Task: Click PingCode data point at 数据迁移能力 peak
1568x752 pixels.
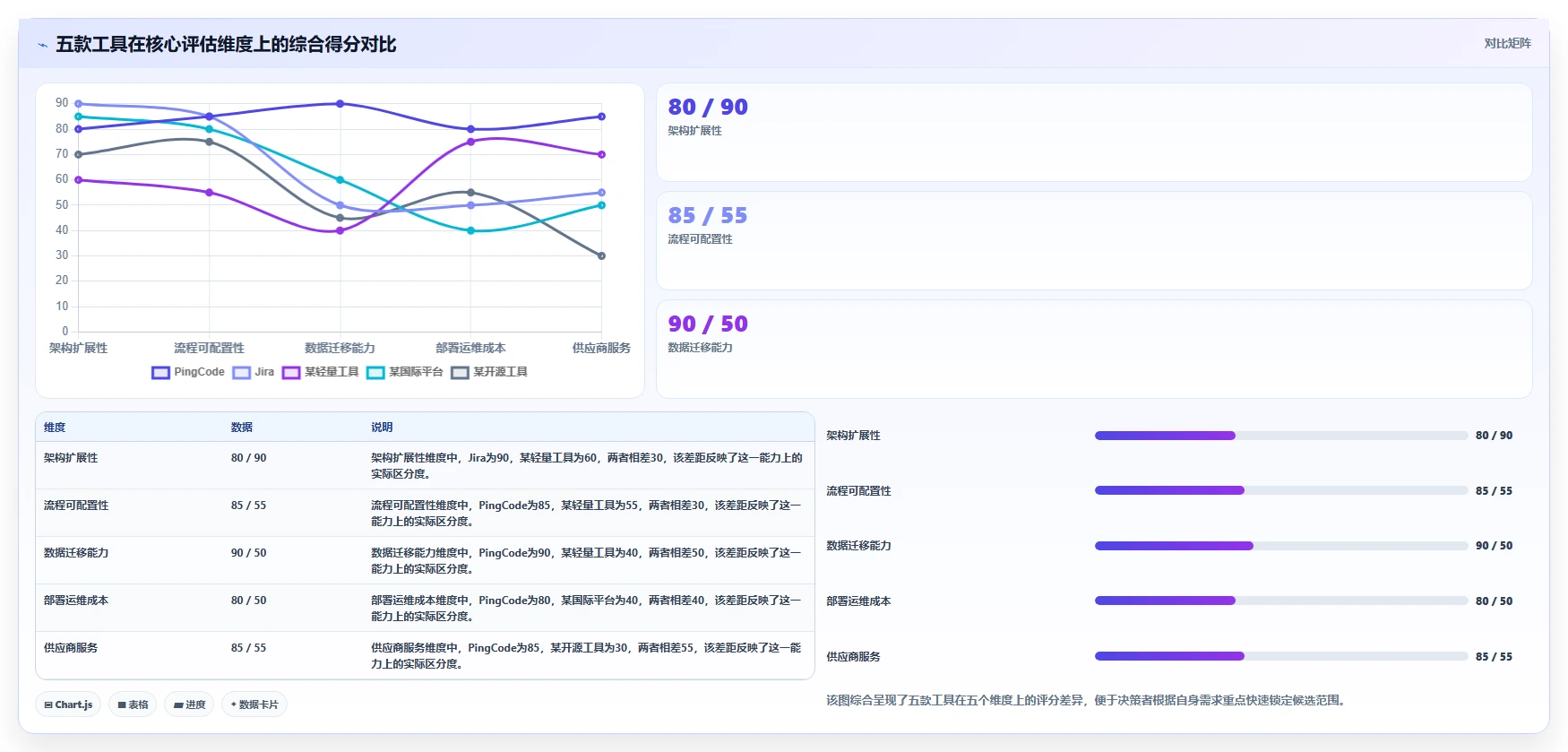Action: pos(340,104)
